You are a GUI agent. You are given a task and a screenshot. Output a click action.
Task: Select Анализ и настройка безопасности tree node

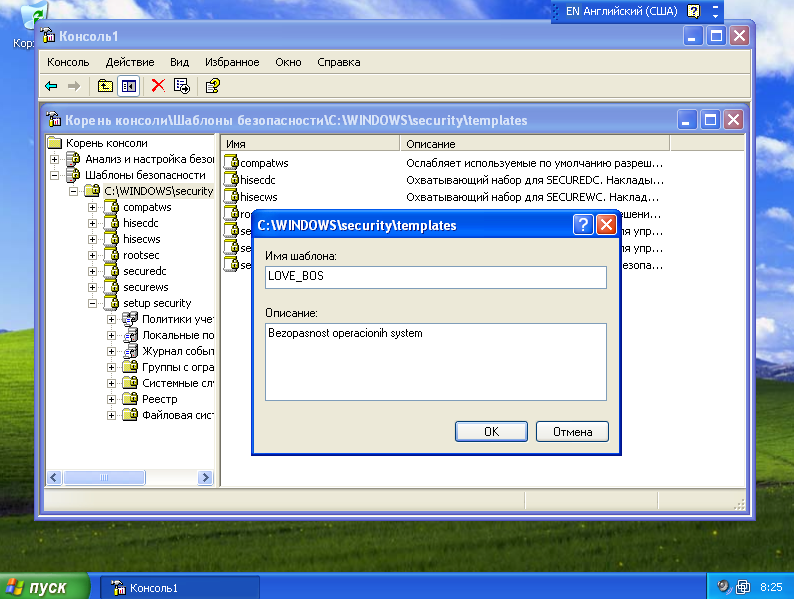(x=149, y=159)
